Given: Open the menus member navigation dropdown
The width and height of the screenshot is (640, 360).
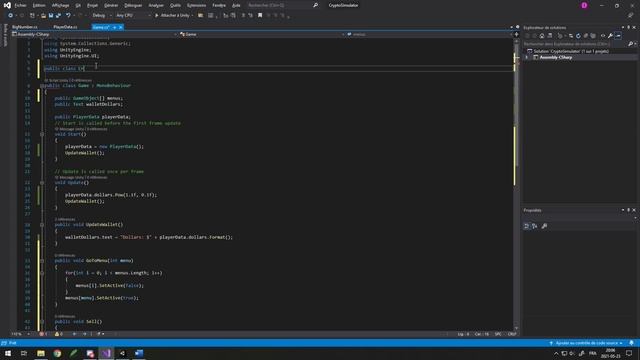Looking at the screenshot, I should (429, 35).
